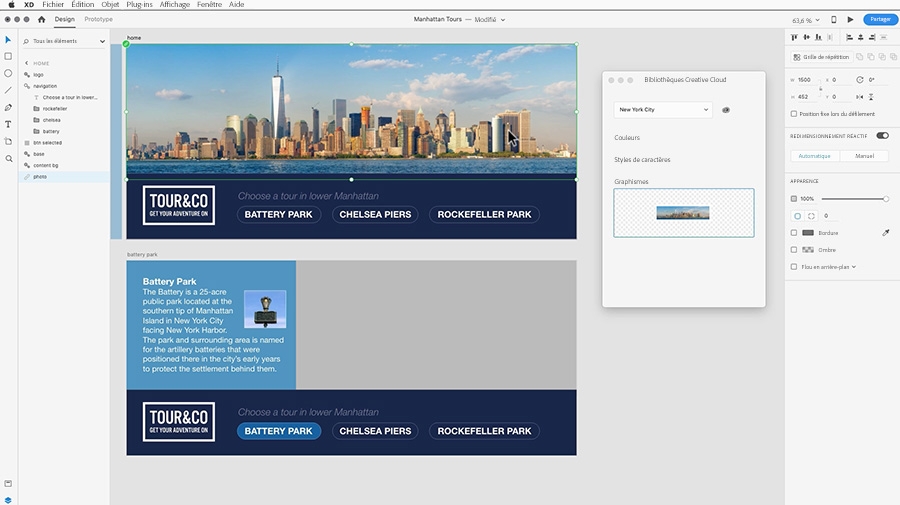900x505 pixels.
Task: Open mobile device preview icon
Action: 833,20
